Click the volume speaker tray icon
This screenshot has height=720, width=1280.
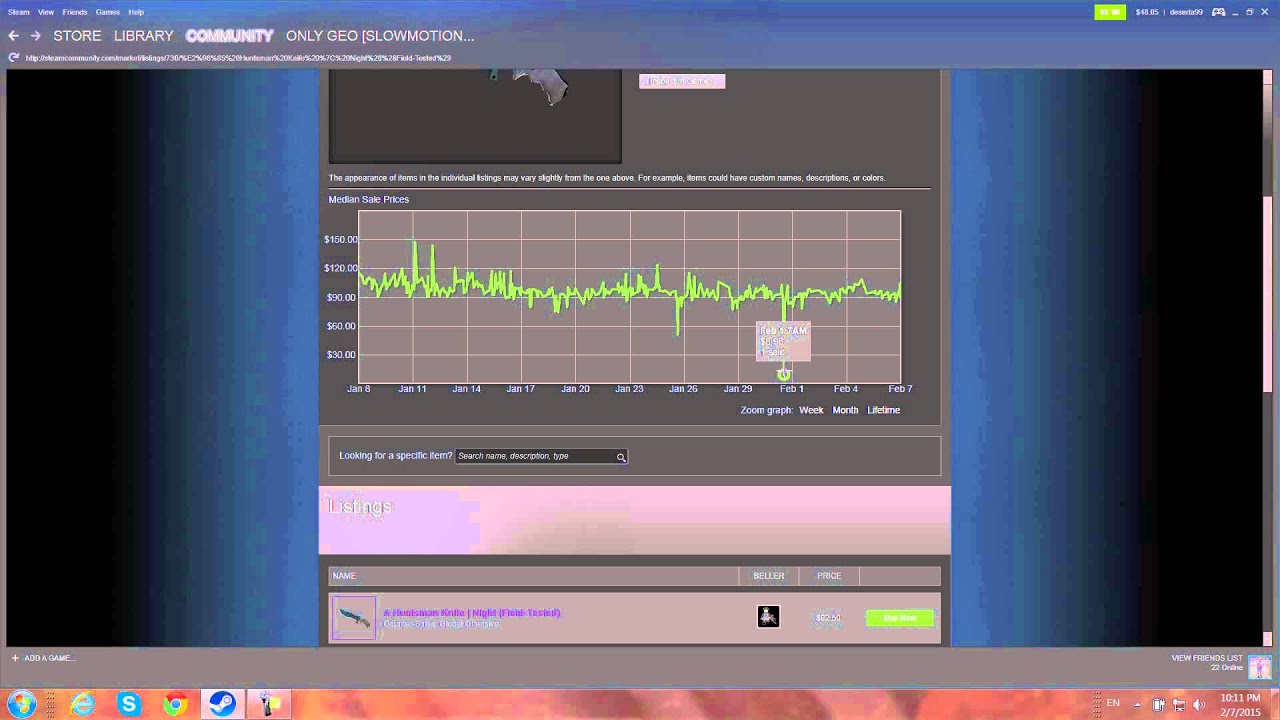click(x=1199, y=705)
